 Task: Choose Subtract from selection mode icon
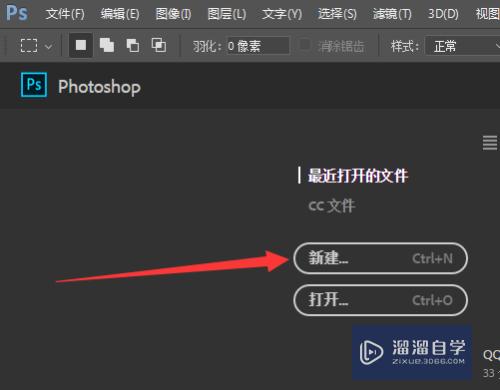[133, 45]
